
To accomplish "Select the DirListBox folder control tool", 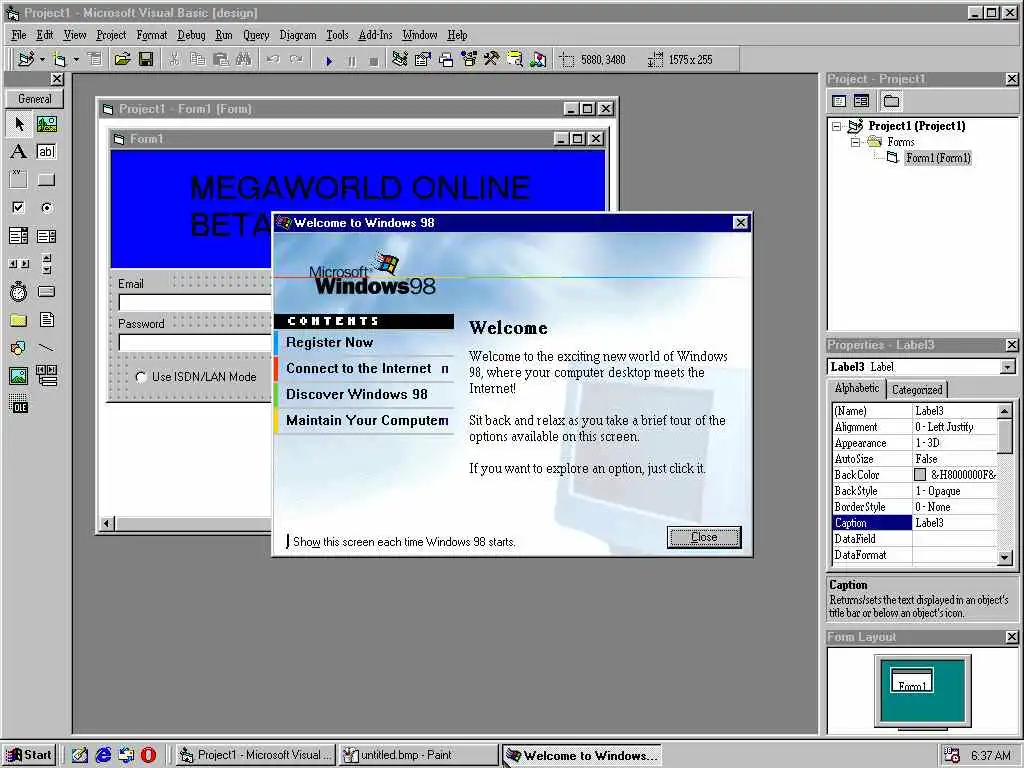I will pos(18,320).
